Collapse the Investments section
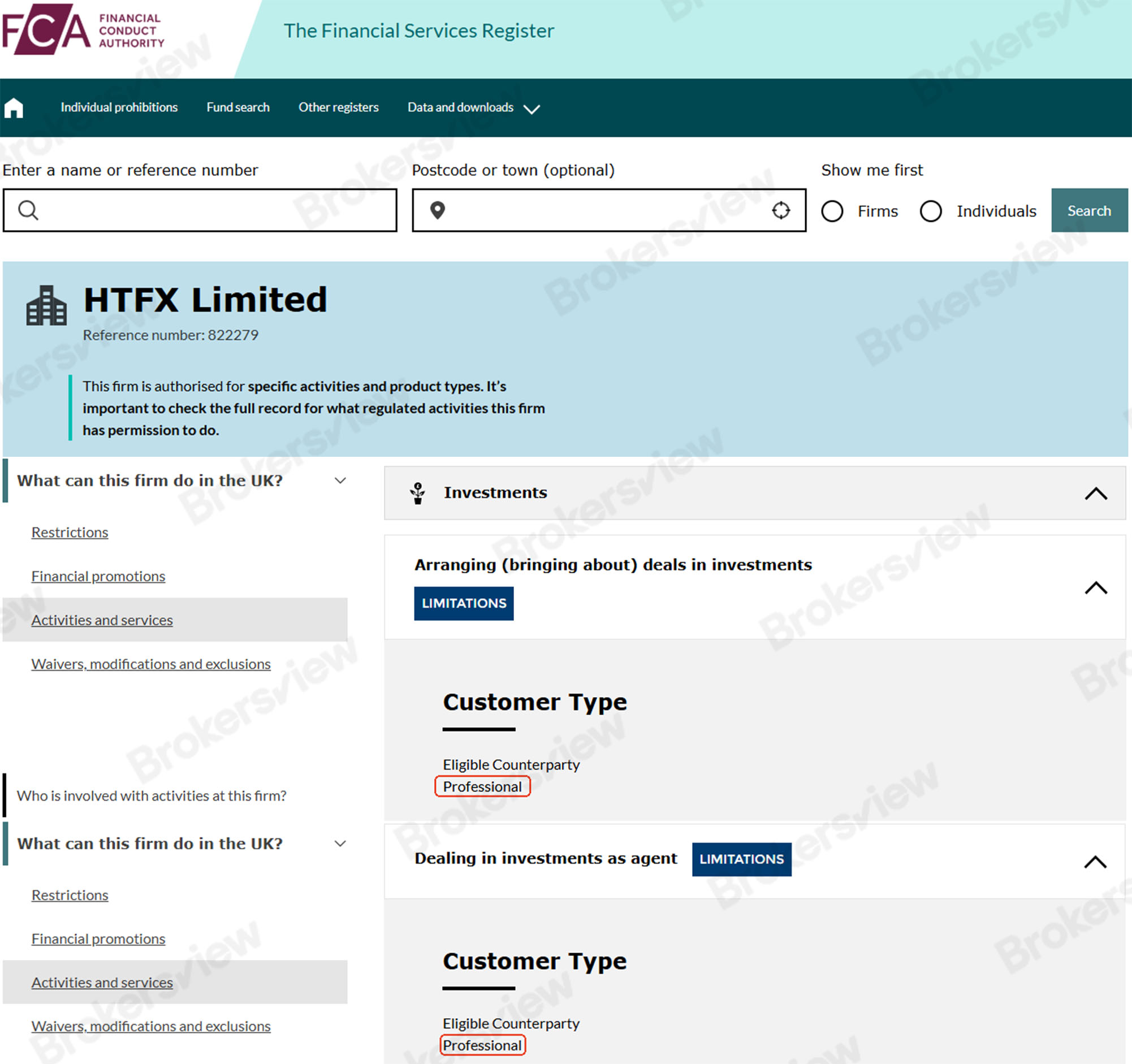Viewport: 1132px width, 1064px height. click(x=1095, y=494)
